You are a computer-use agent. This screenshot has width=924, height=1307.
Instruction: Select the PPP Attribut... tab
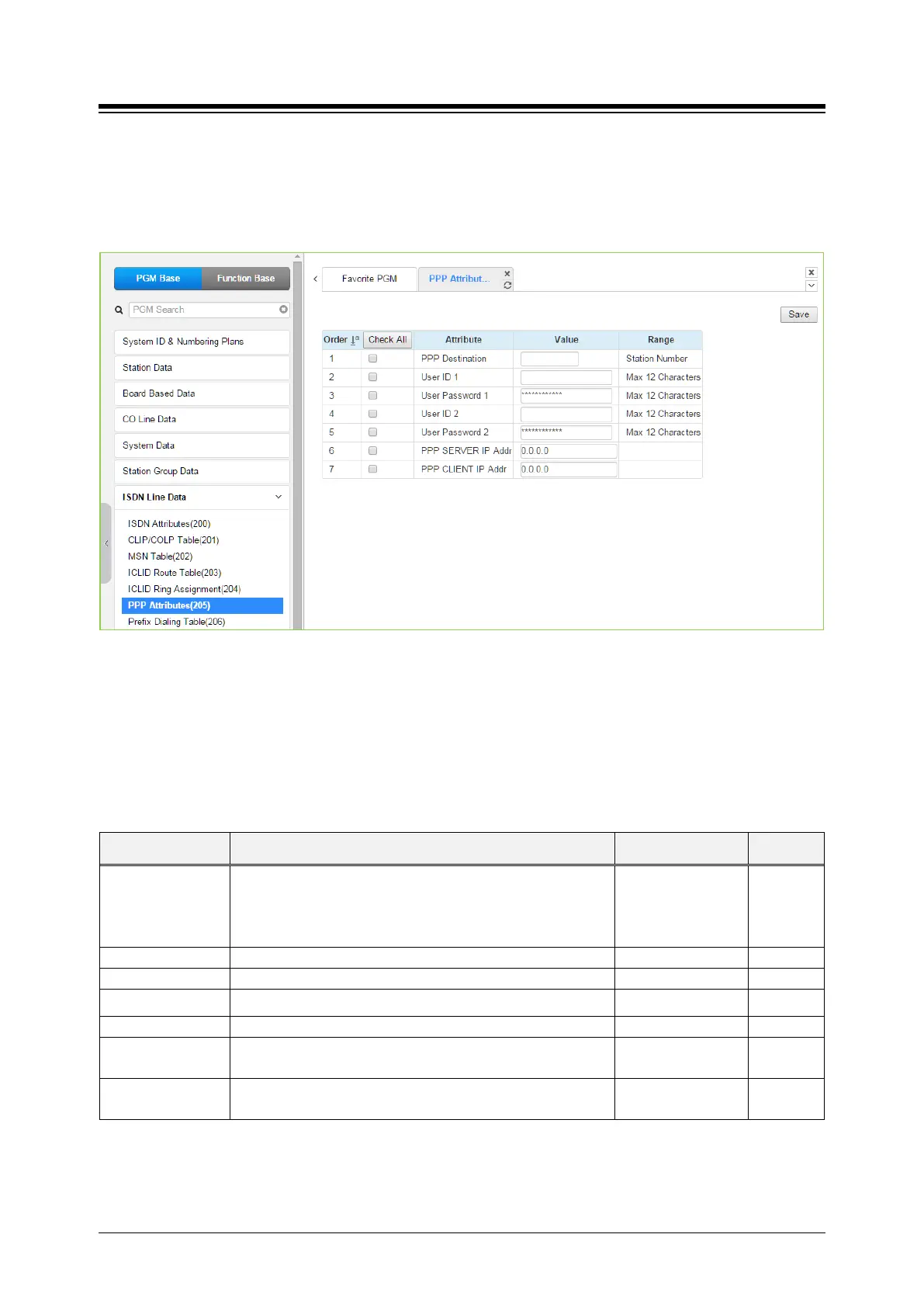pos(459,279)
